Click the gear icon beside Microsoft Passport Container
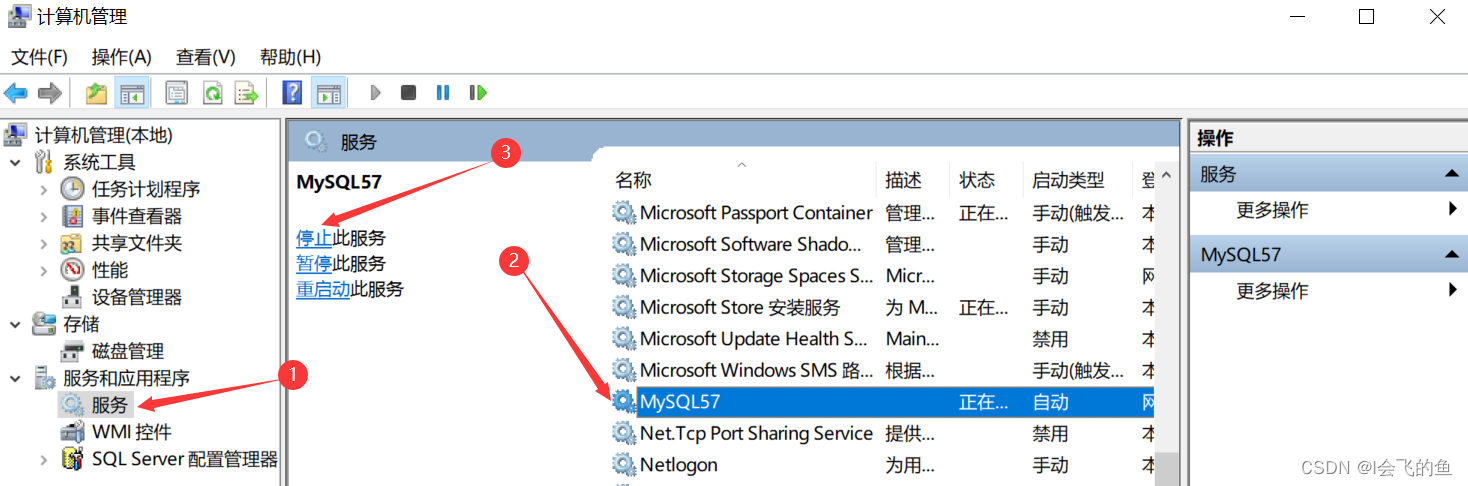This screenshot has width=1468, height=486. point(624,213)
